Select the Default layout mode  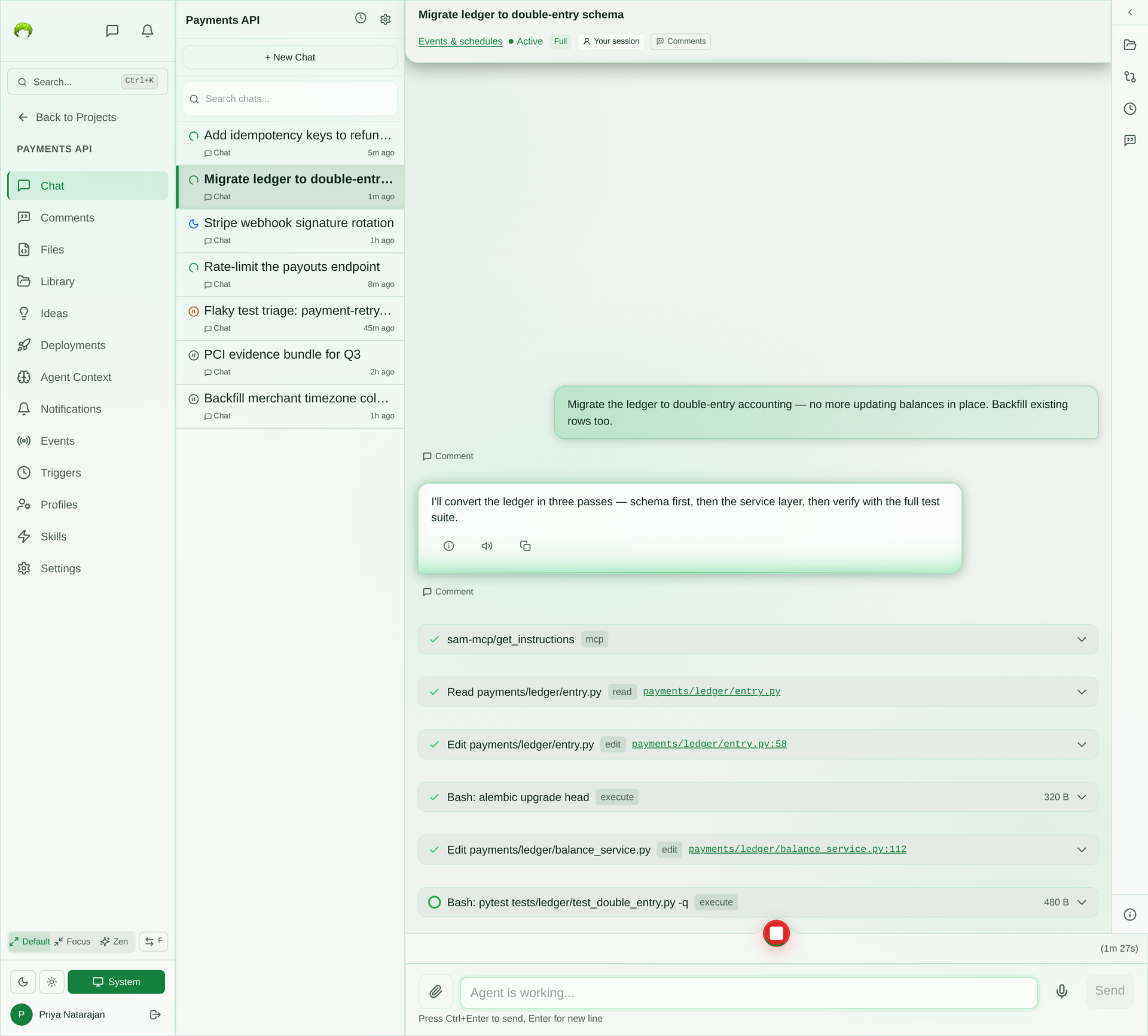coord(30,942)
